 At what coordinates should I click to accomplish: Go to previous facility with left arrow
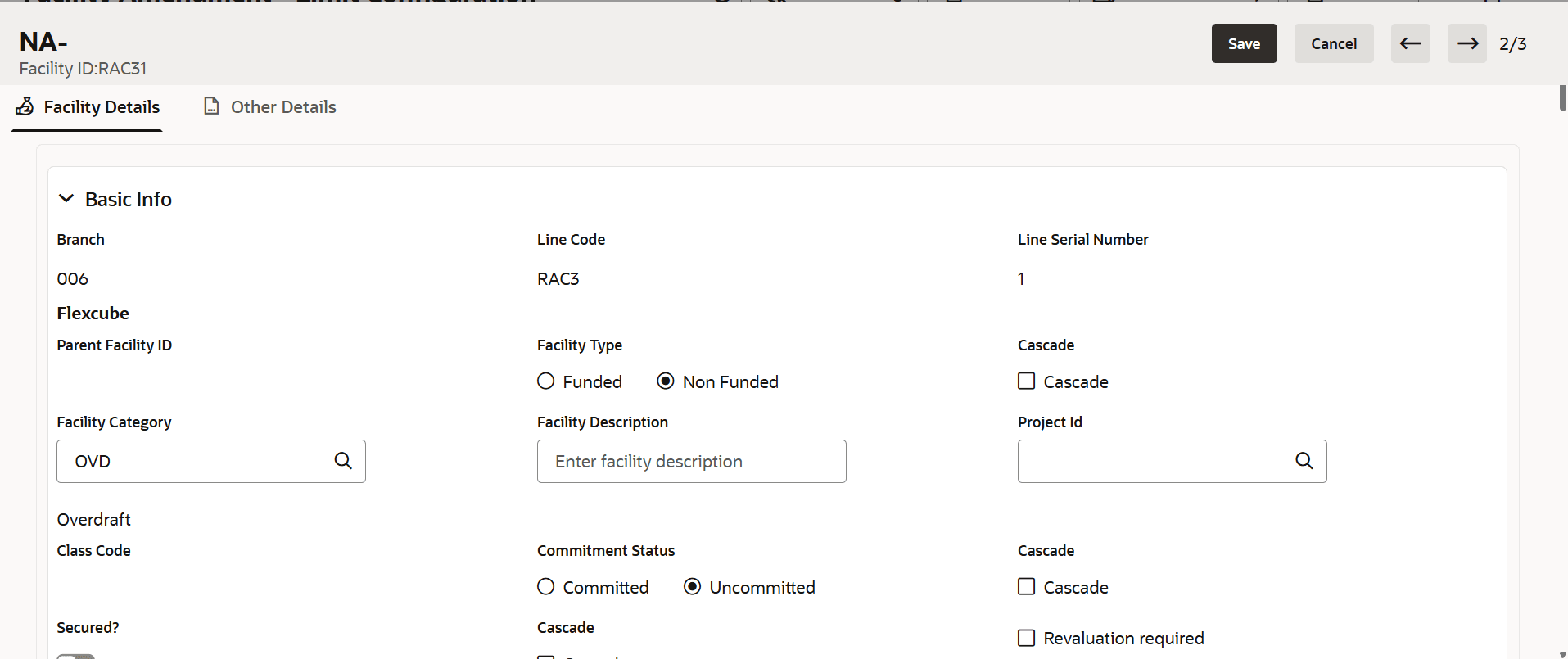1410,43
